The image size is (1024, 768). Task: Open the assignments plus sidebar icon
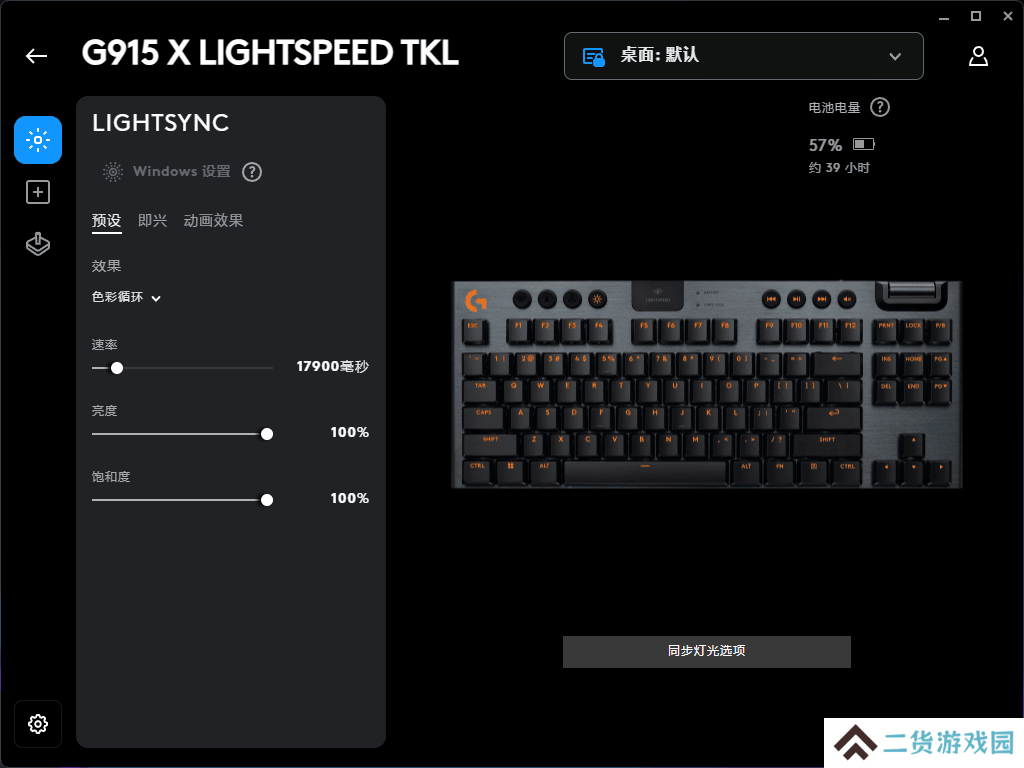(x=38, y=192)
